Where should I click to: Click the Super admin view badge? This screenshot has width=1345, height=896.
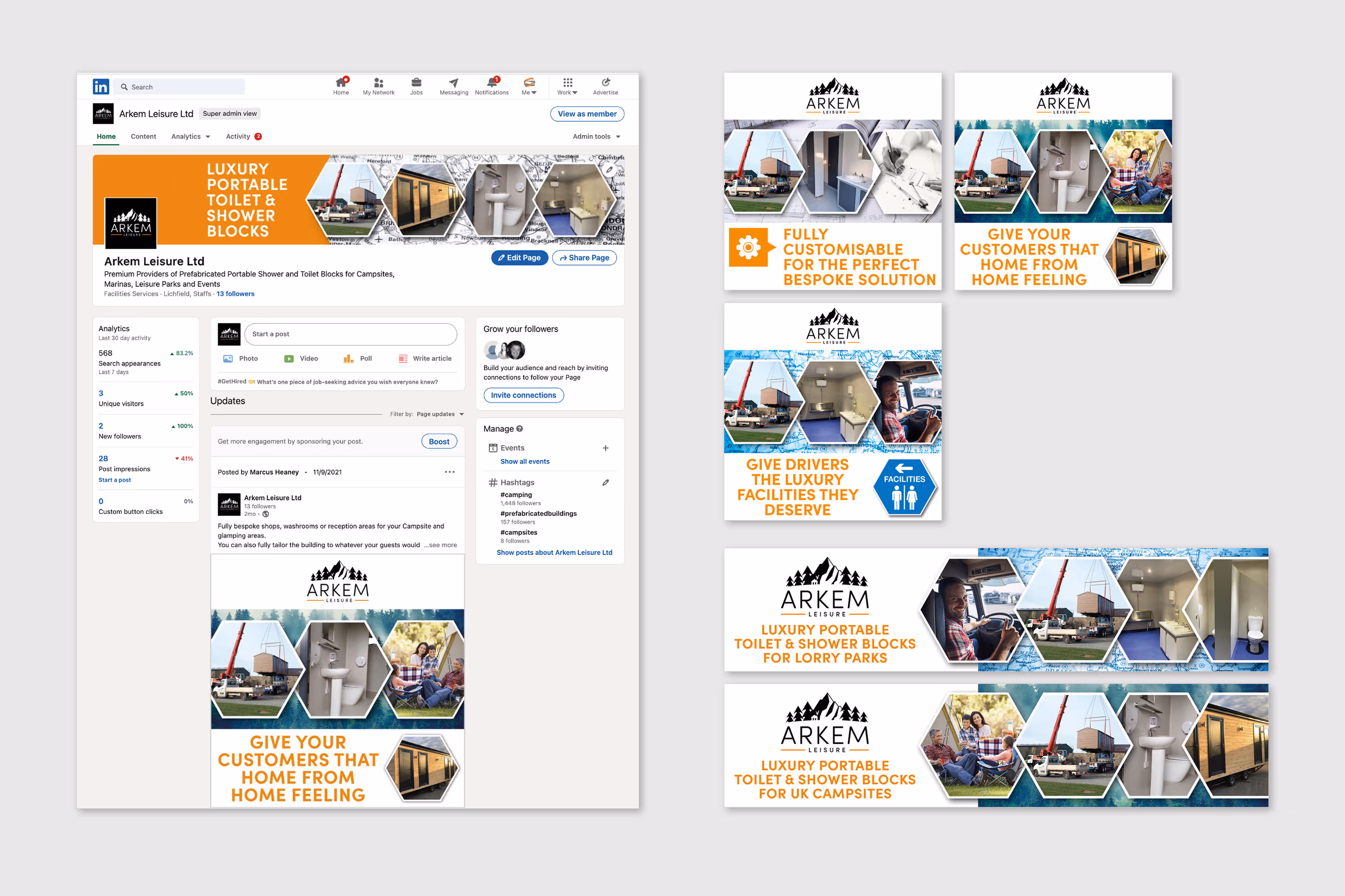(230, 114)
